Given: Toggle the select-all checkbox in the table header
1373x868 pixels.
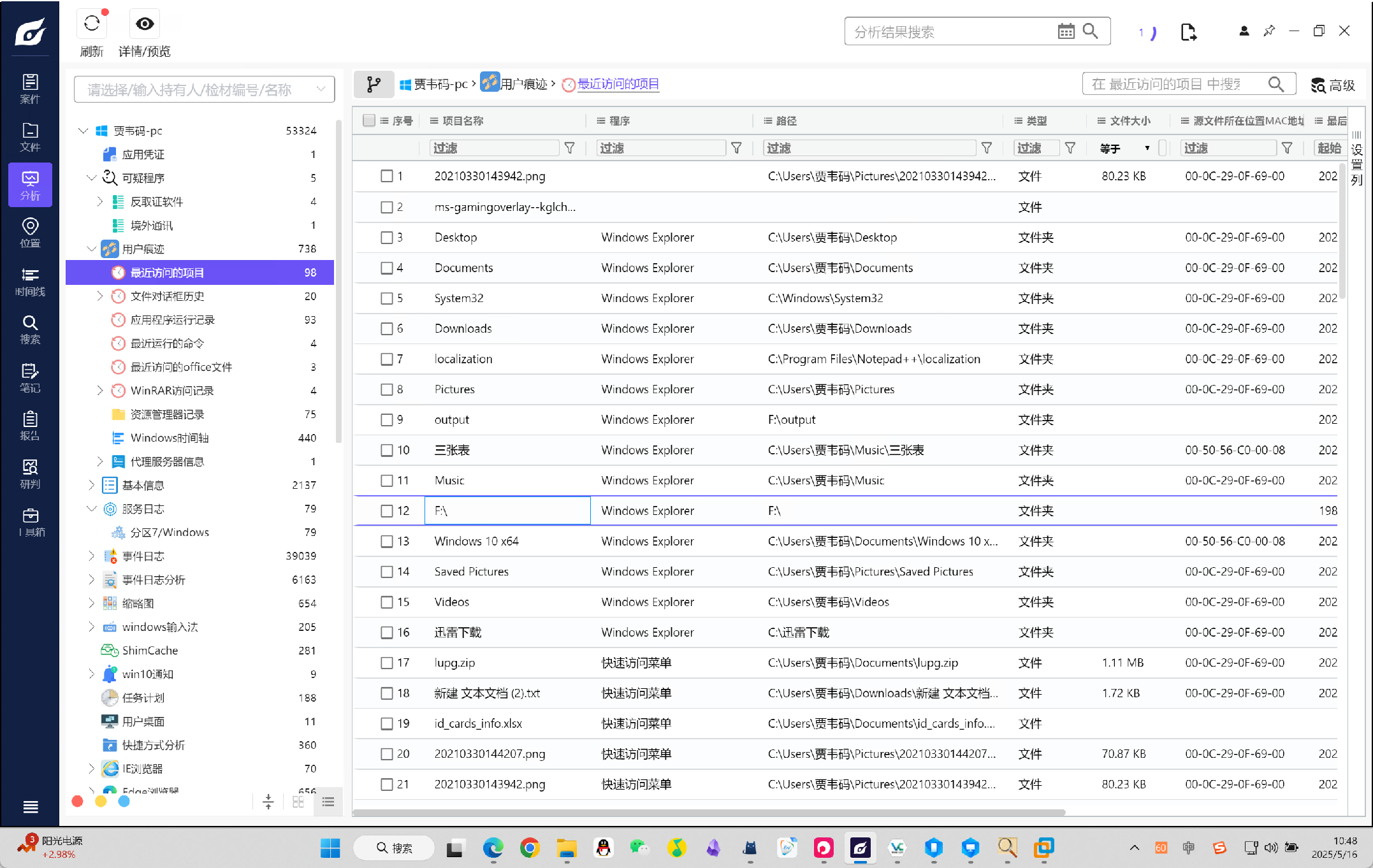Looking at the screenshot, I should (x=368, y=120).
